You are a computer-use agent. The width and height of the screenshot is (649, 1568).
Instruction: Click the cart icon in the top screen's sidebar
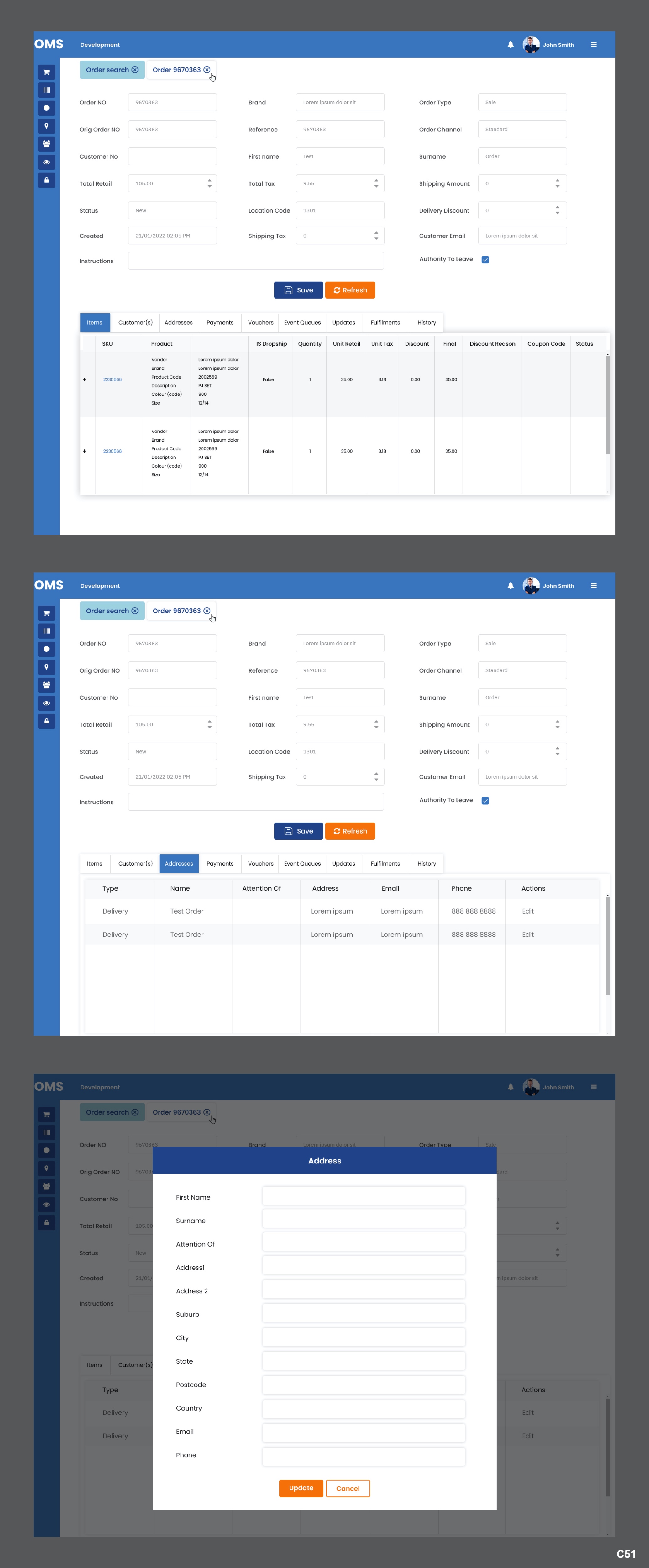click(46, 72)
